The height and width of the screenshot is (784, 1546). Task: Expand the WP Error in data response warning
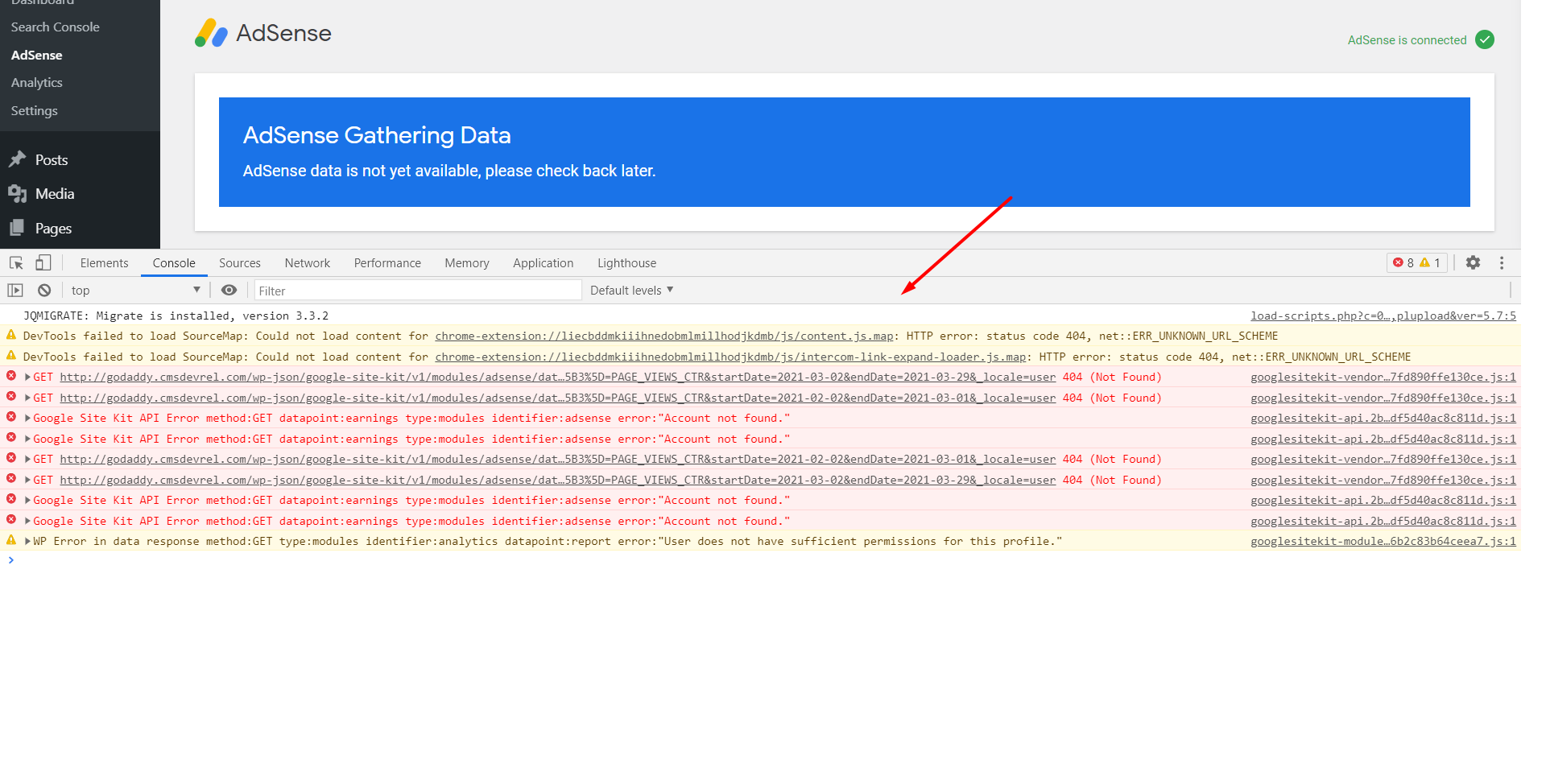point(28,541)
